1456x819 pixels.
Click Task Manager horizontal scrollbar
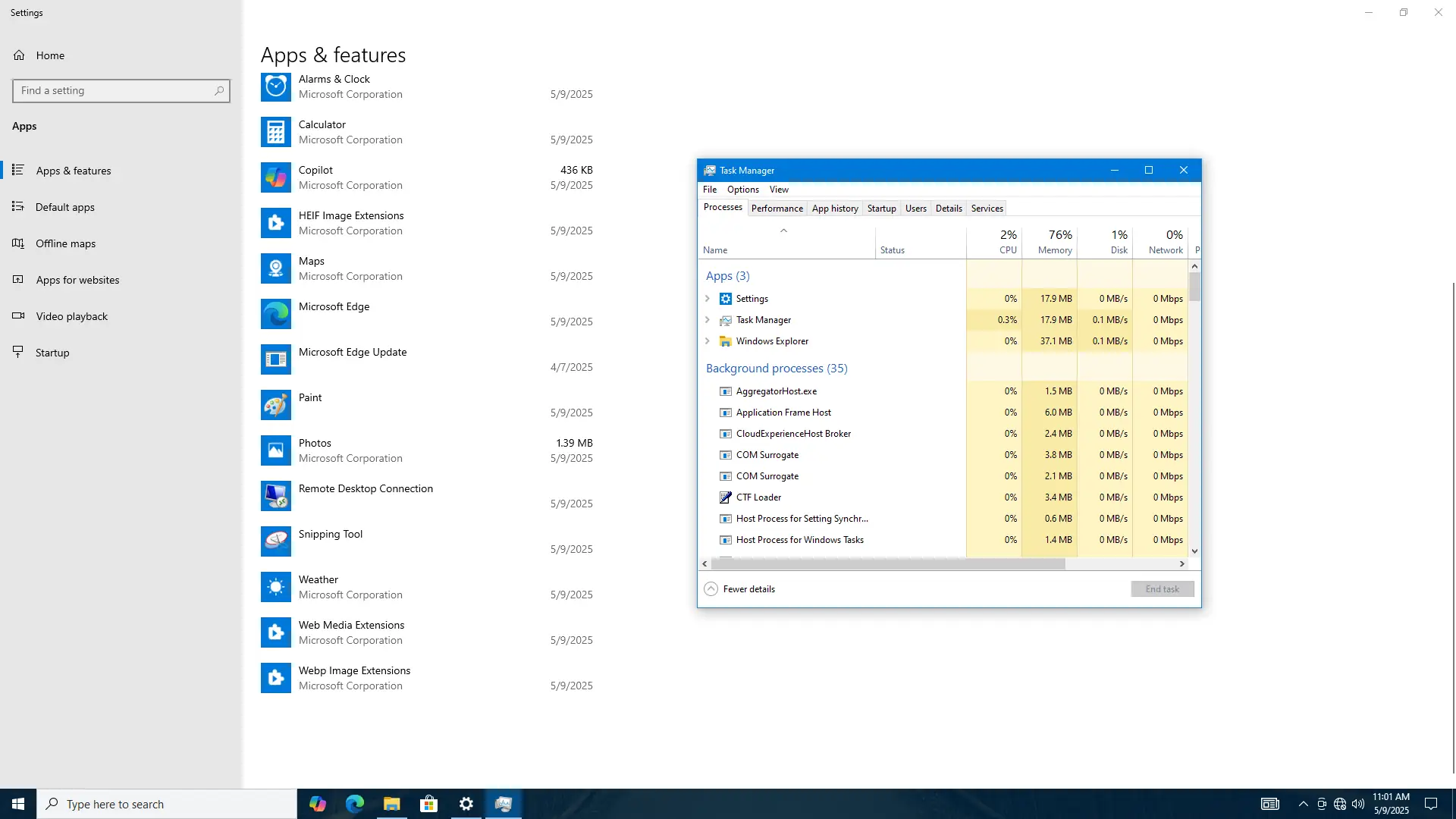point(887,564)
